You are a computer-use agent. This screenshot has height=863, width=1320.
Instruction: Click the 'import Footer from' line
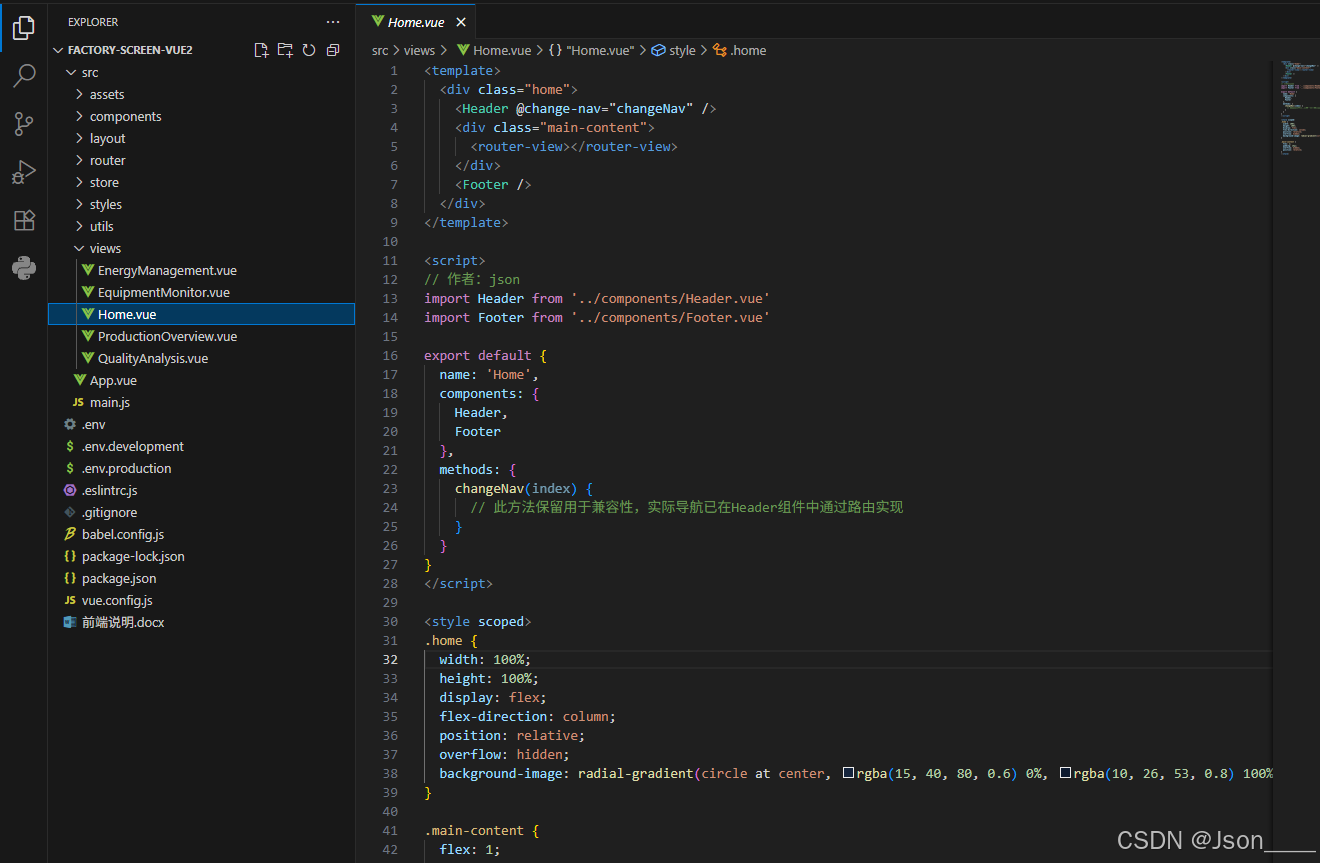[597, 317]
